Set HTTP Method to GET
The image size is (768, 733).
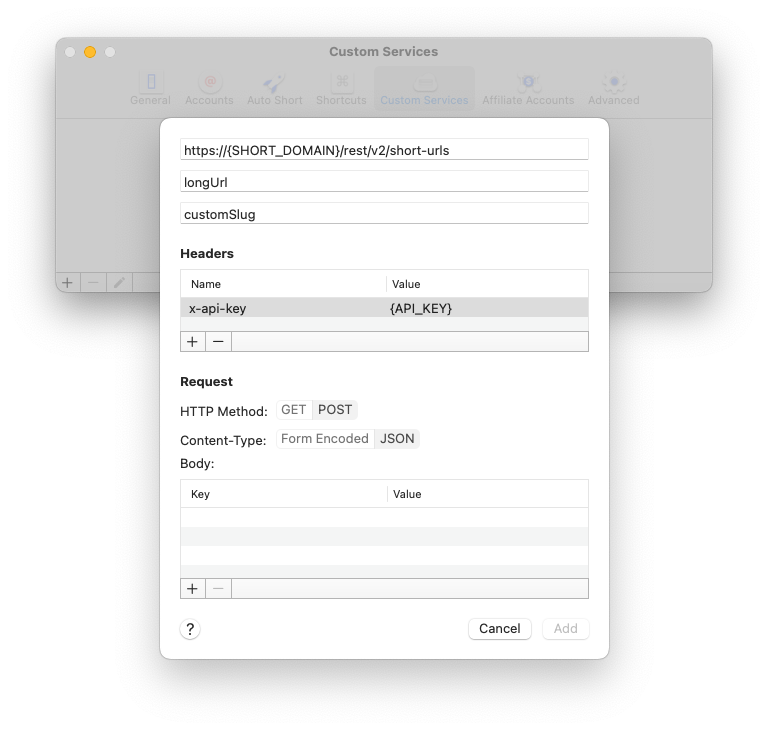coord(294,410)
